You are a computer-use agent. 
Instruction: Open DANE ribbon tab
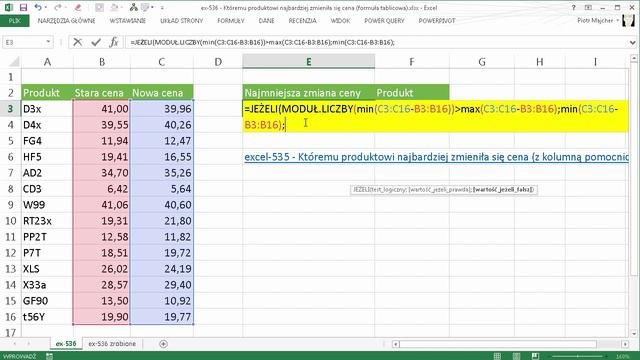tap(266, 20)
